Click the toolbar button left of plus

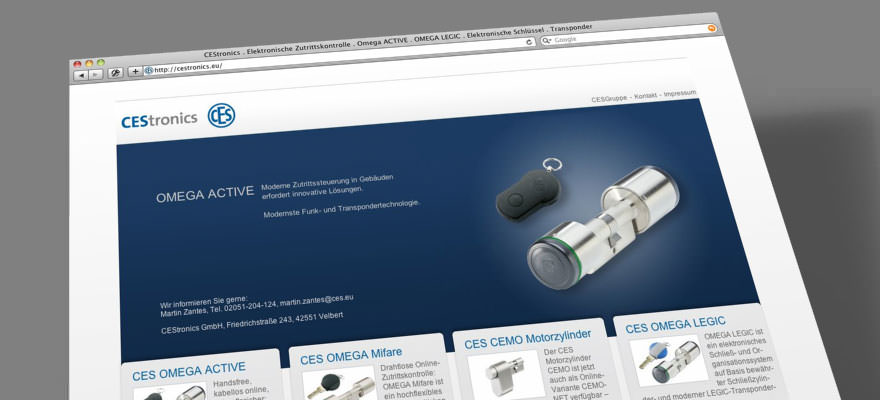coord(116,73)
